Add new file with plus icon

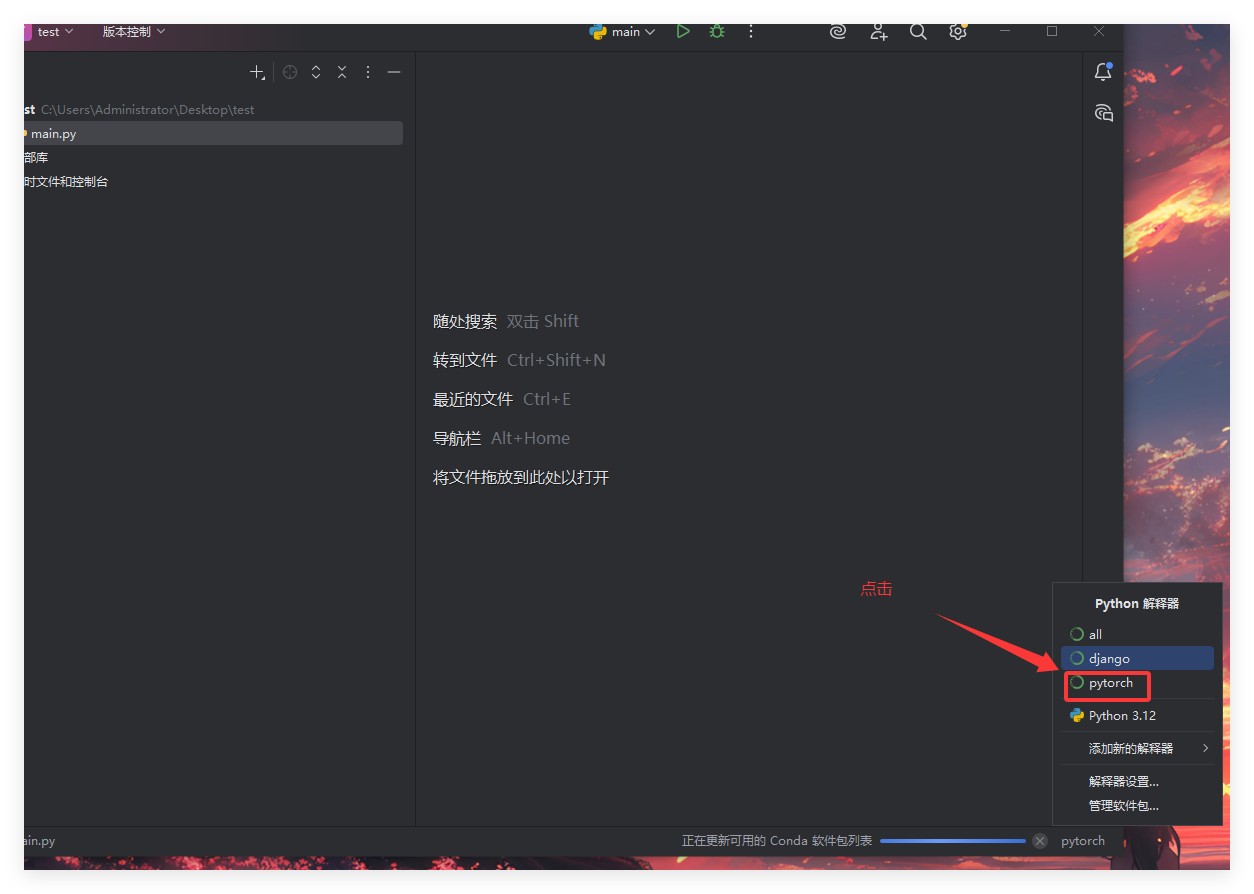[257, 72]
